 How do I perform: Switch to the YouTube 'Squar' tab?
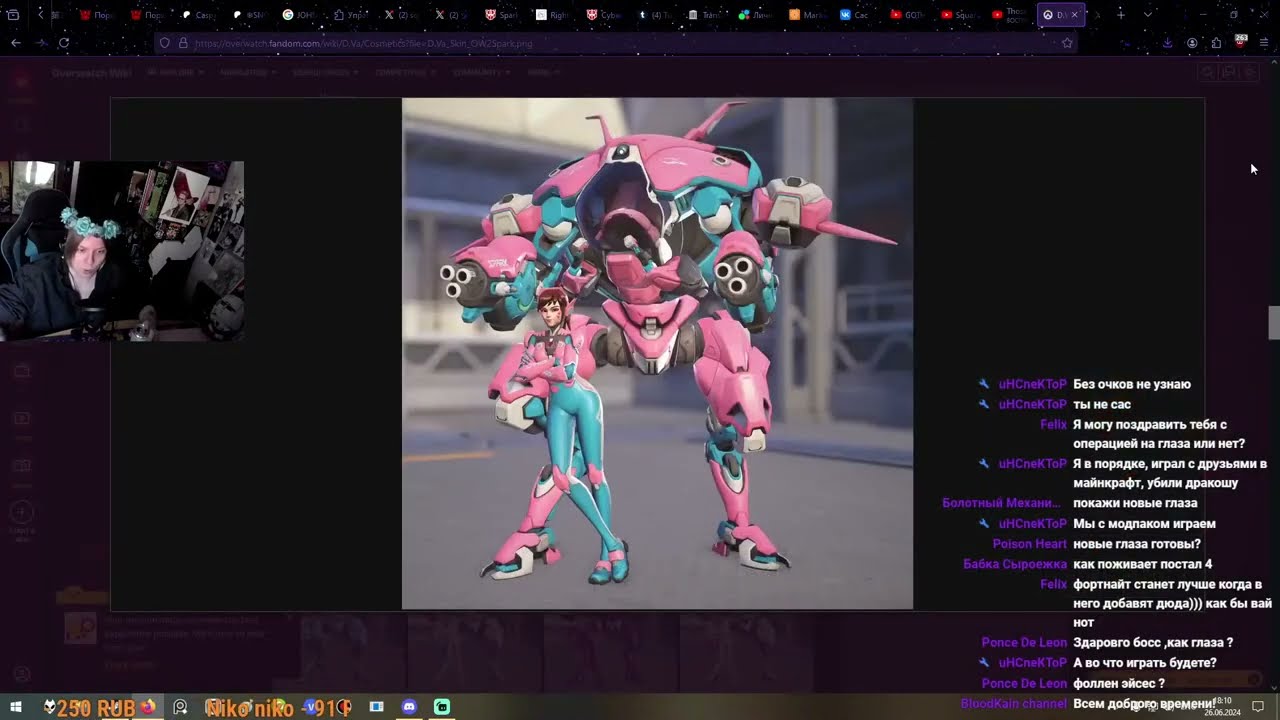click(x=959, y=15)
